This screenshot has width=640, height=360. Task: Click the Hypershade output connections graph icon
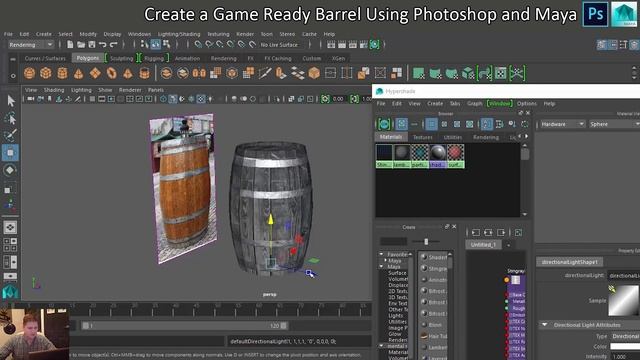point(501,232)
